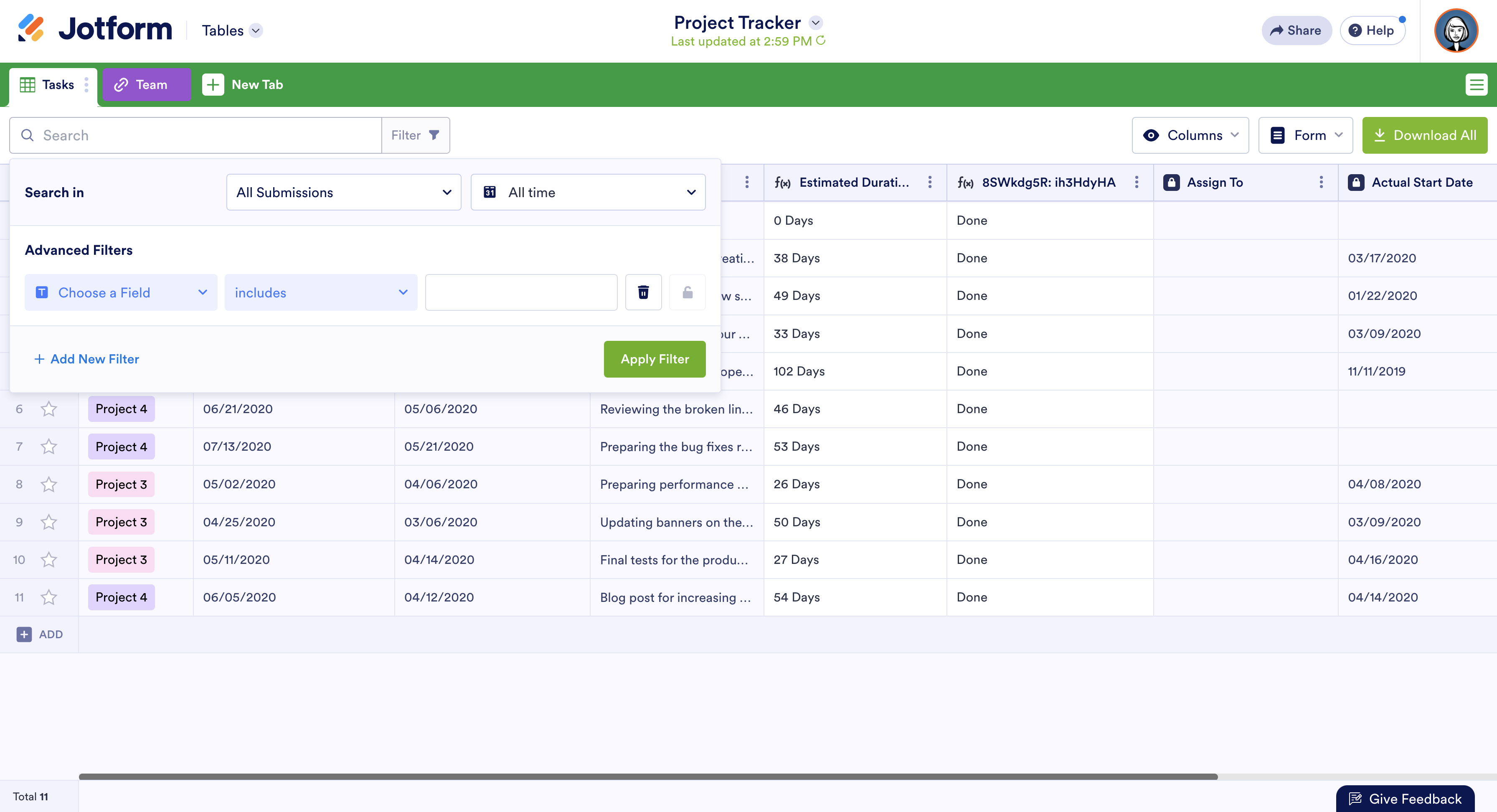Expand the All time date dropdown
The width and height of the screenshot is (1497, 812).
click(x=588, y=193)
